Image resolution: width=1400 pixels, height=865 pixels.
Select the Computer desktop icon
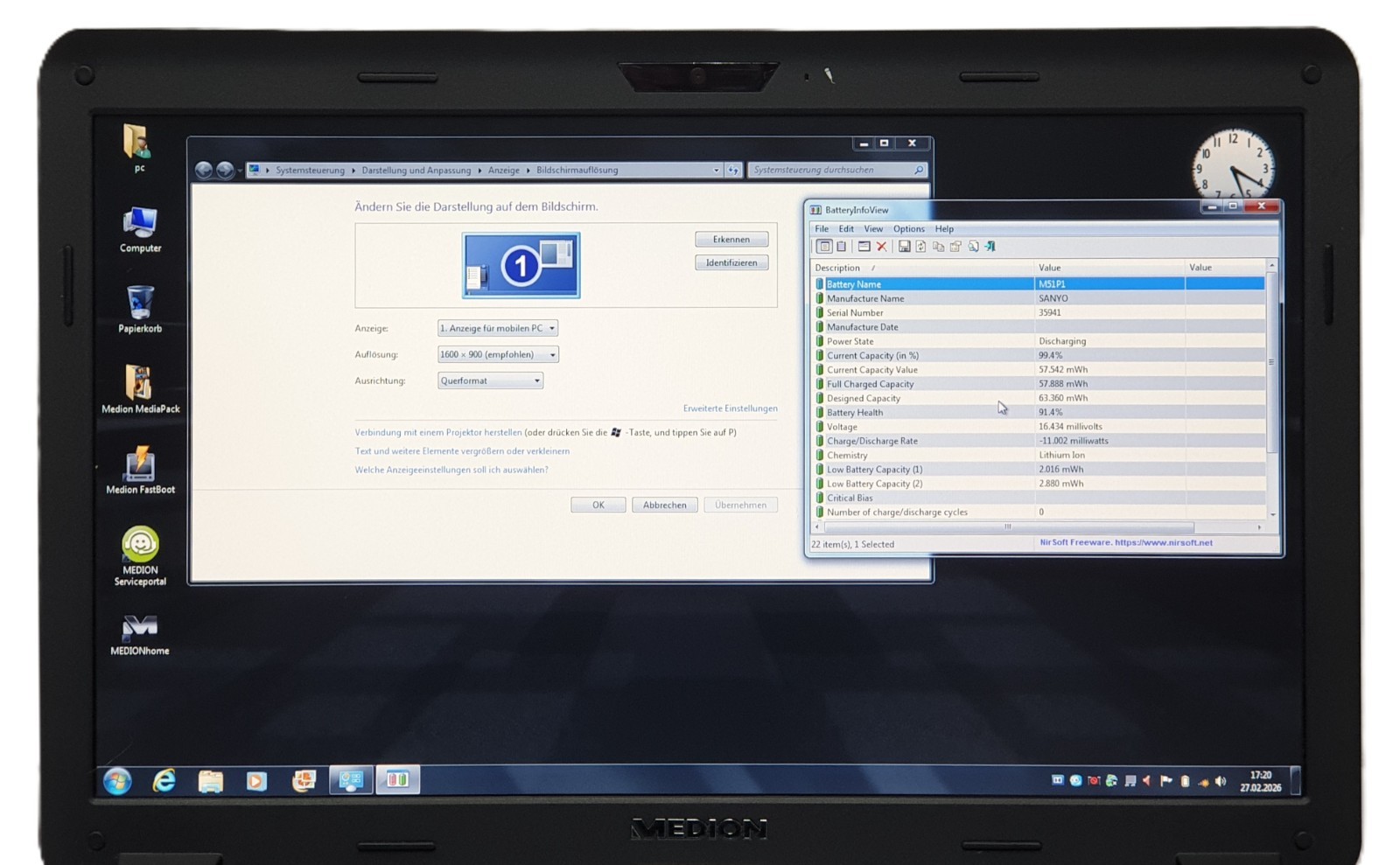(x=140, y=230)
